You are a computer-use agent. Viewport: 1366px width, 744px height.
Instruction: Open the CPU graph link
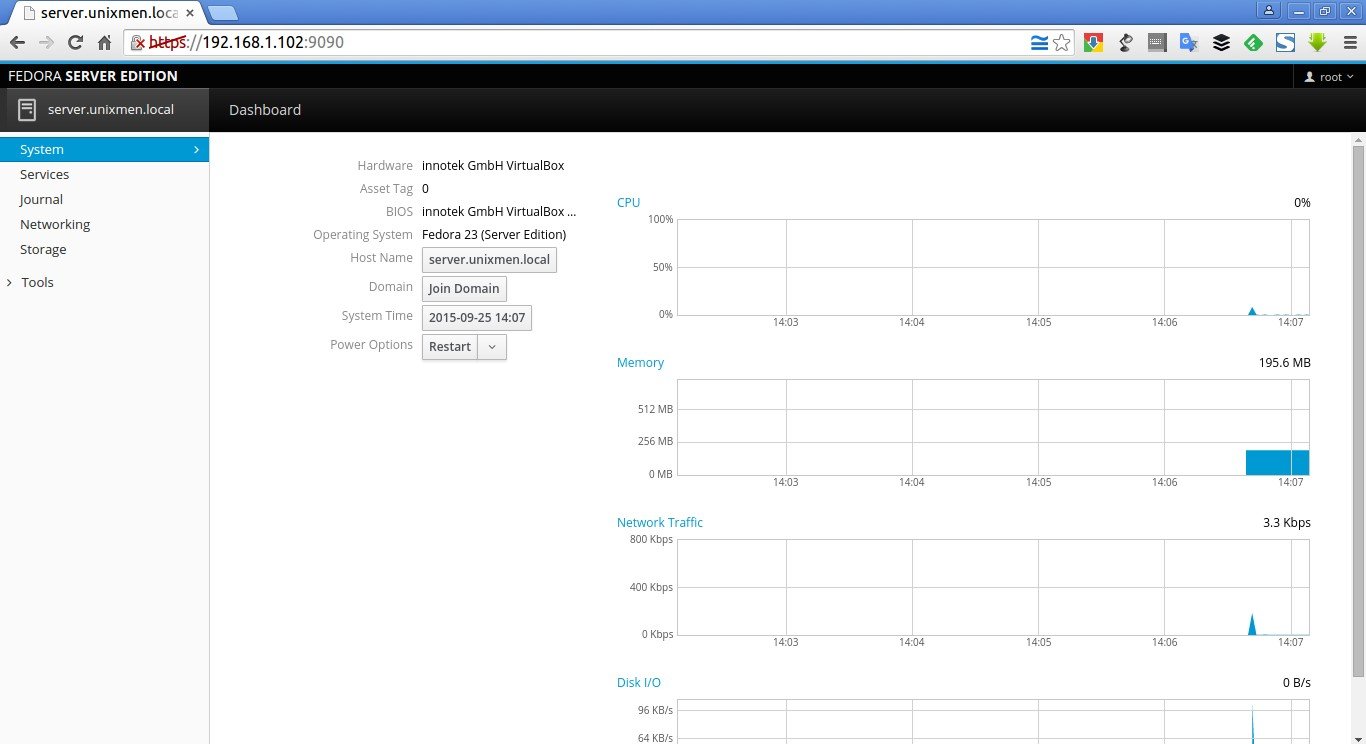point(628,202)
